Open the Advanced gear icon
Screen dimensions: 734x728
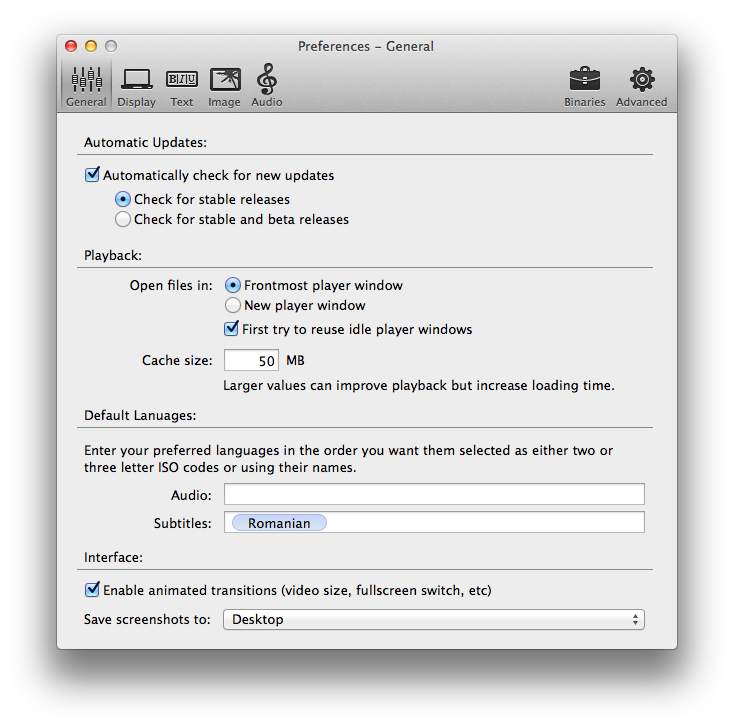coord(641,80)
